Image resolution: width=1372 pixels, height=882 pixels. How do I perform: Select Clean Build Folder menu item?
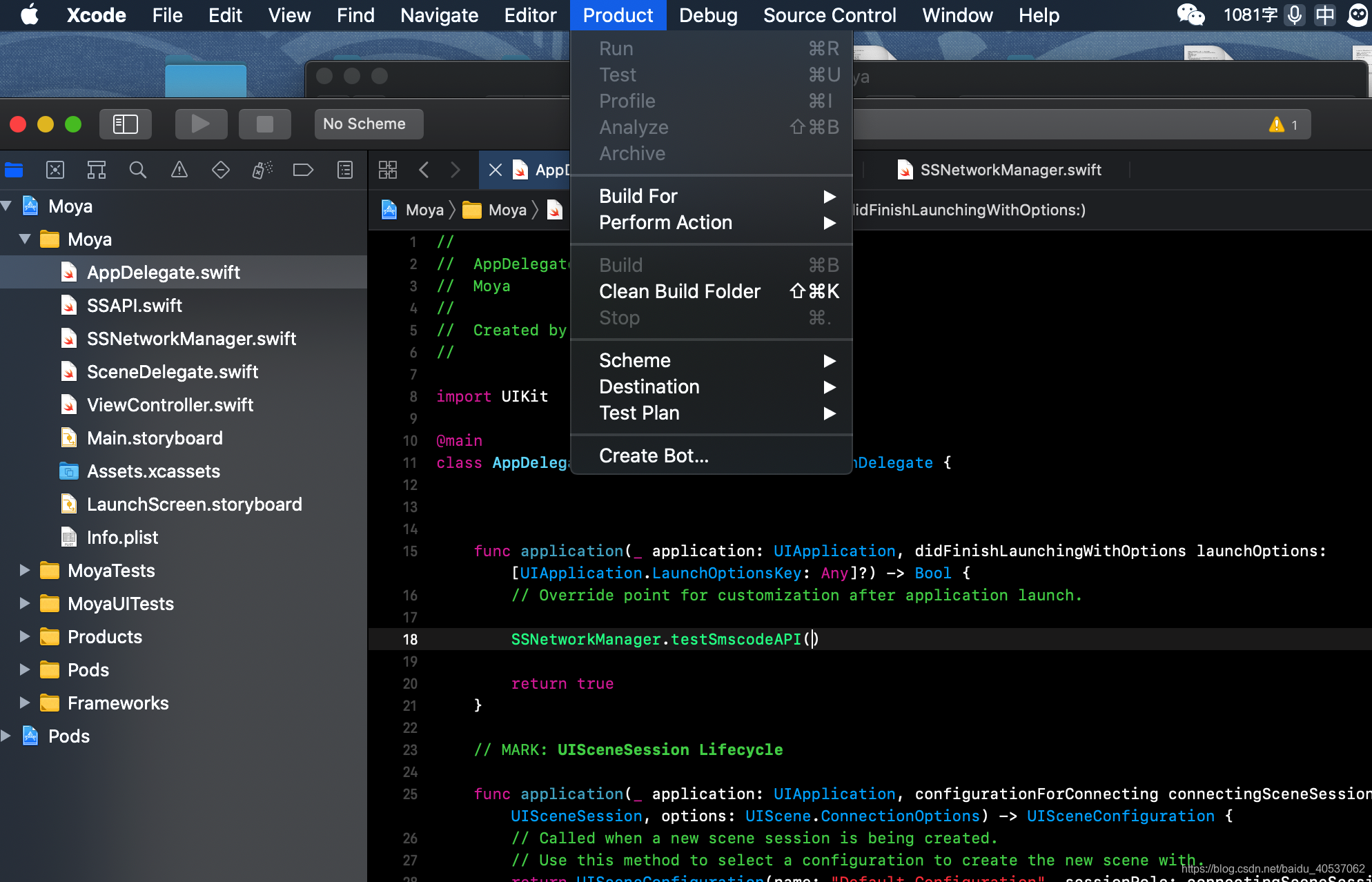tap(679, 291)
